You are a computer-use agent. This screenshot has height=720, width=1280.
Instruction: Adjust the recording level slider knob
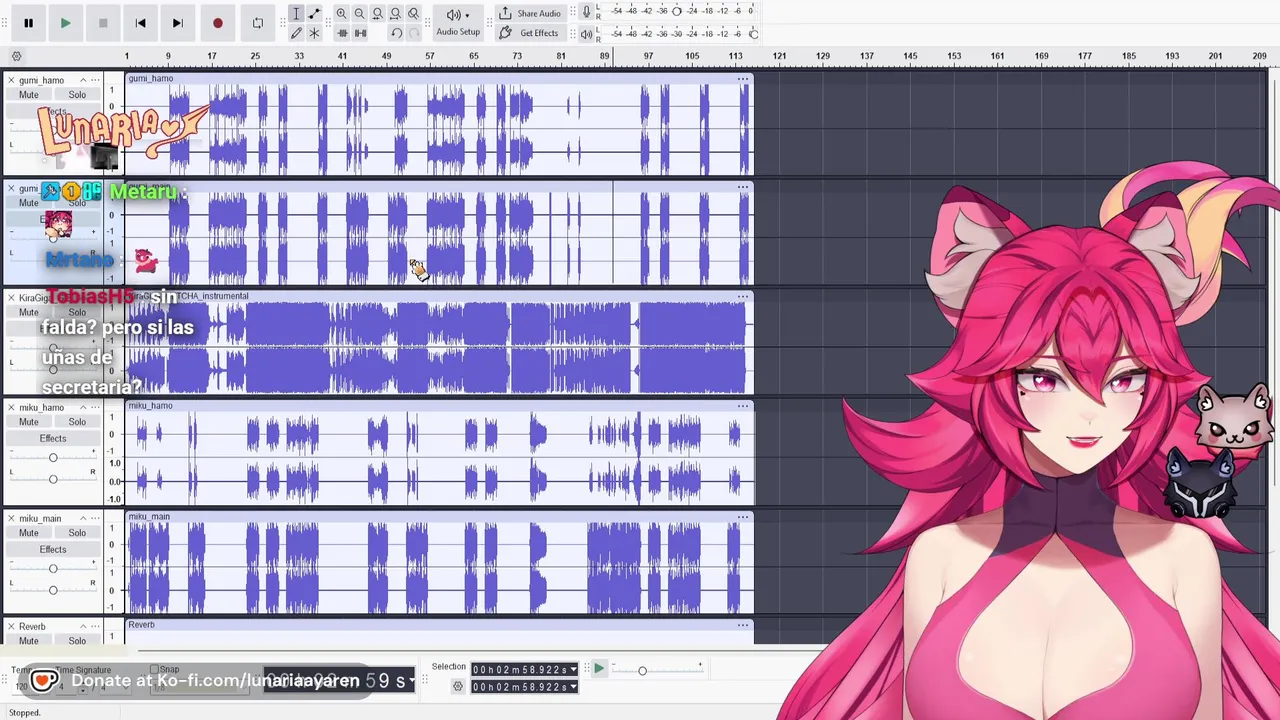point(677,11)
